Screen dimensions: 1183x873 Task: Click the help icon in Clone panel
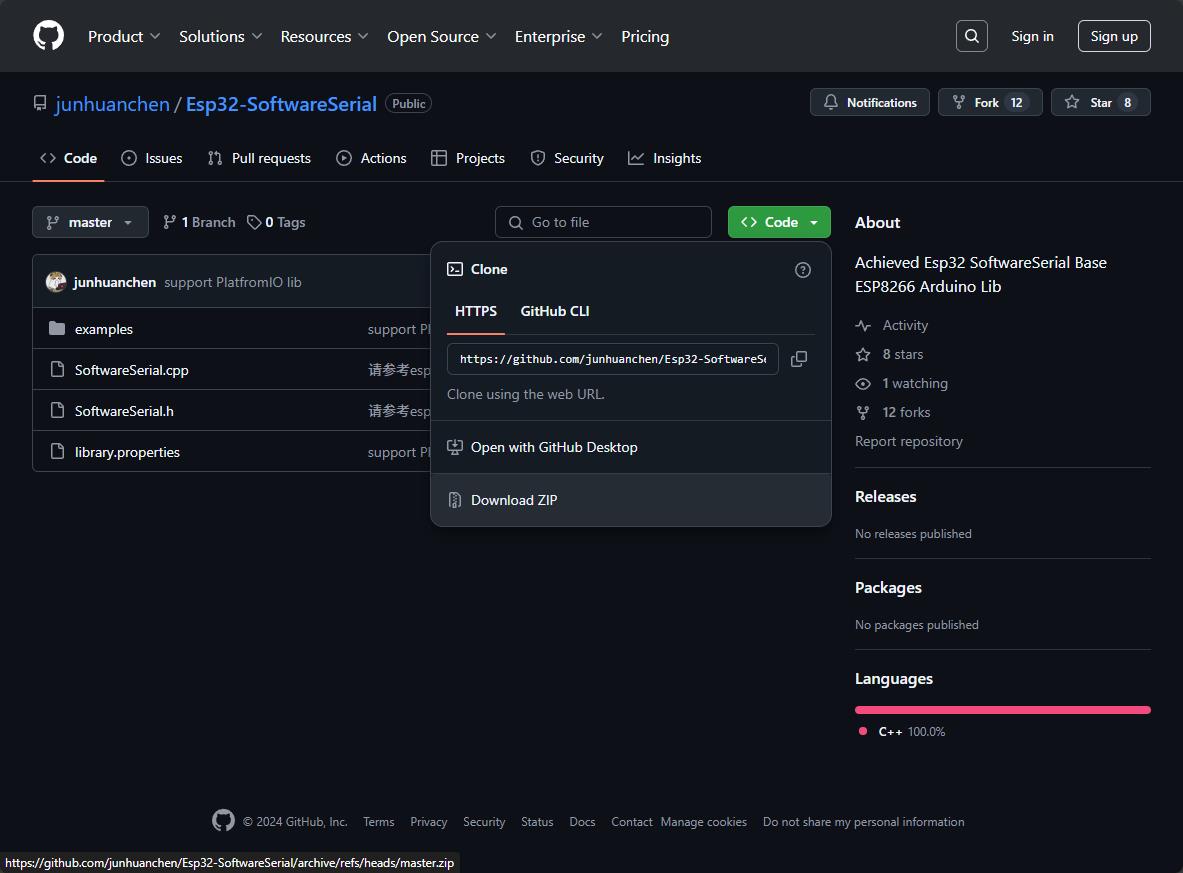pyautogui.click(x=803, y=270)
